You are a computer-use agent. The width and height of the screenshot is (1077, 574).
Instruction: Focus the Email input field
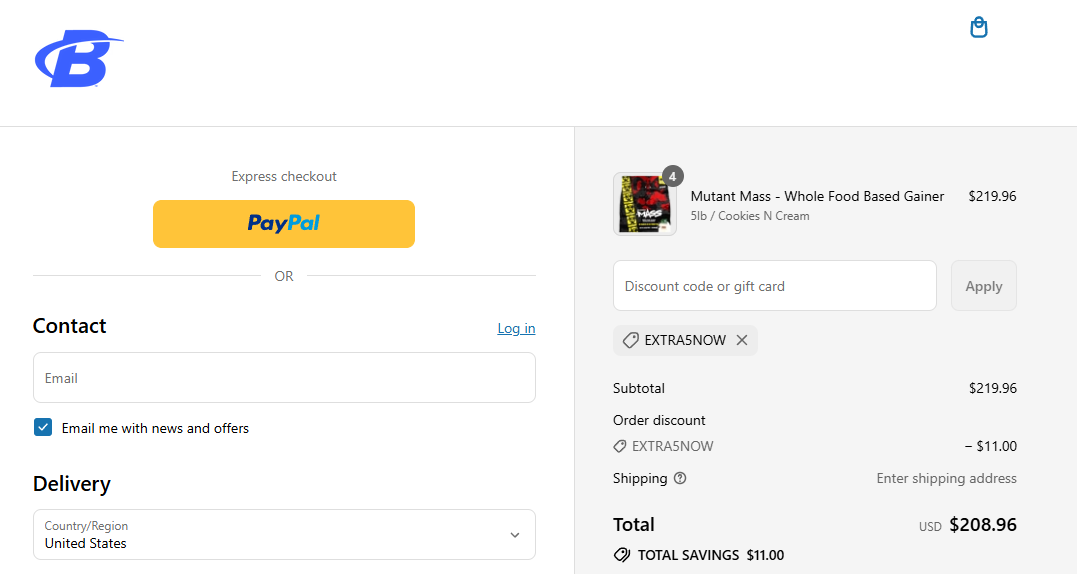coord(284,378)
